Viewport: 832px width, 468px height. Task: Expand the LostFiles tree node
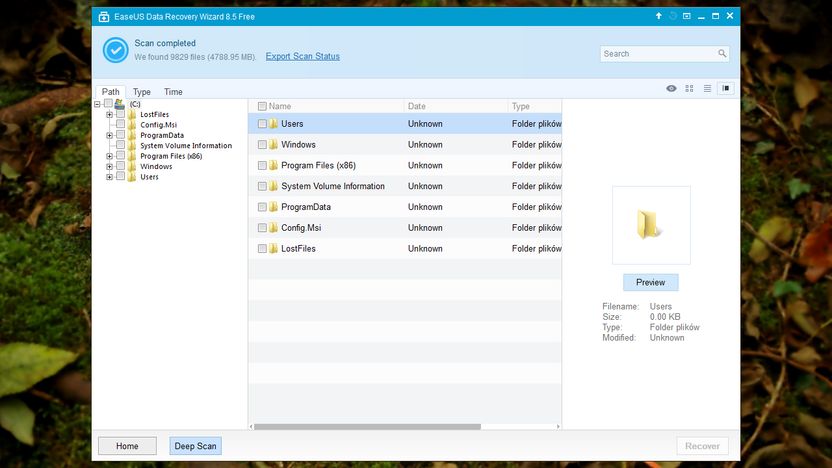(x=109, y=114)
